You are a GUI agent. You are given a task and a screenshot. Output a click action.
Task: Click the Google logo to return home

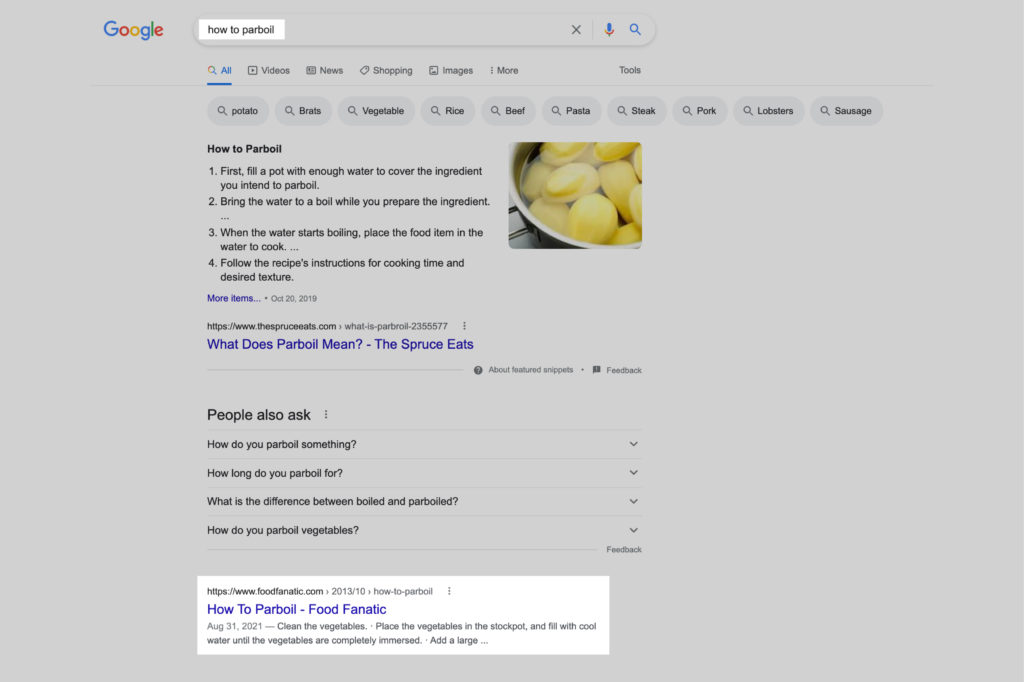point(133,29)
